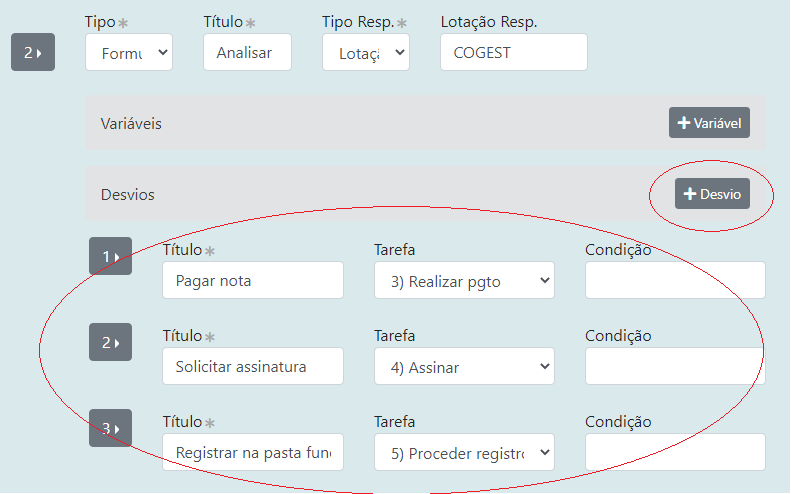Screen dimensions: 791x494
Task: Expand desvio row 3 handle
Action: 110,429
